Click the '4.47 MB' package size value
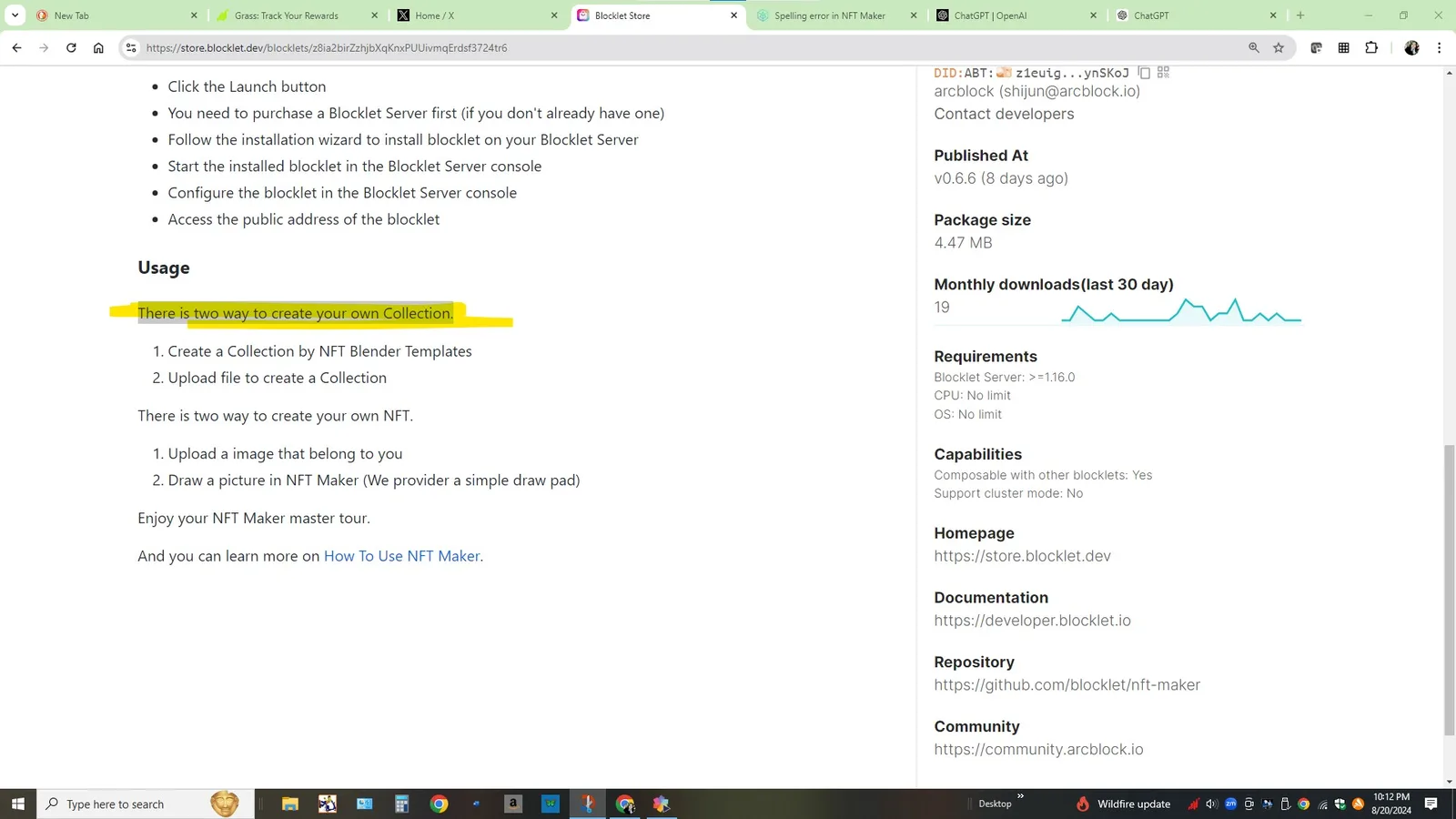Screen dimensions: 1456x819 click(x=963, y=243)
